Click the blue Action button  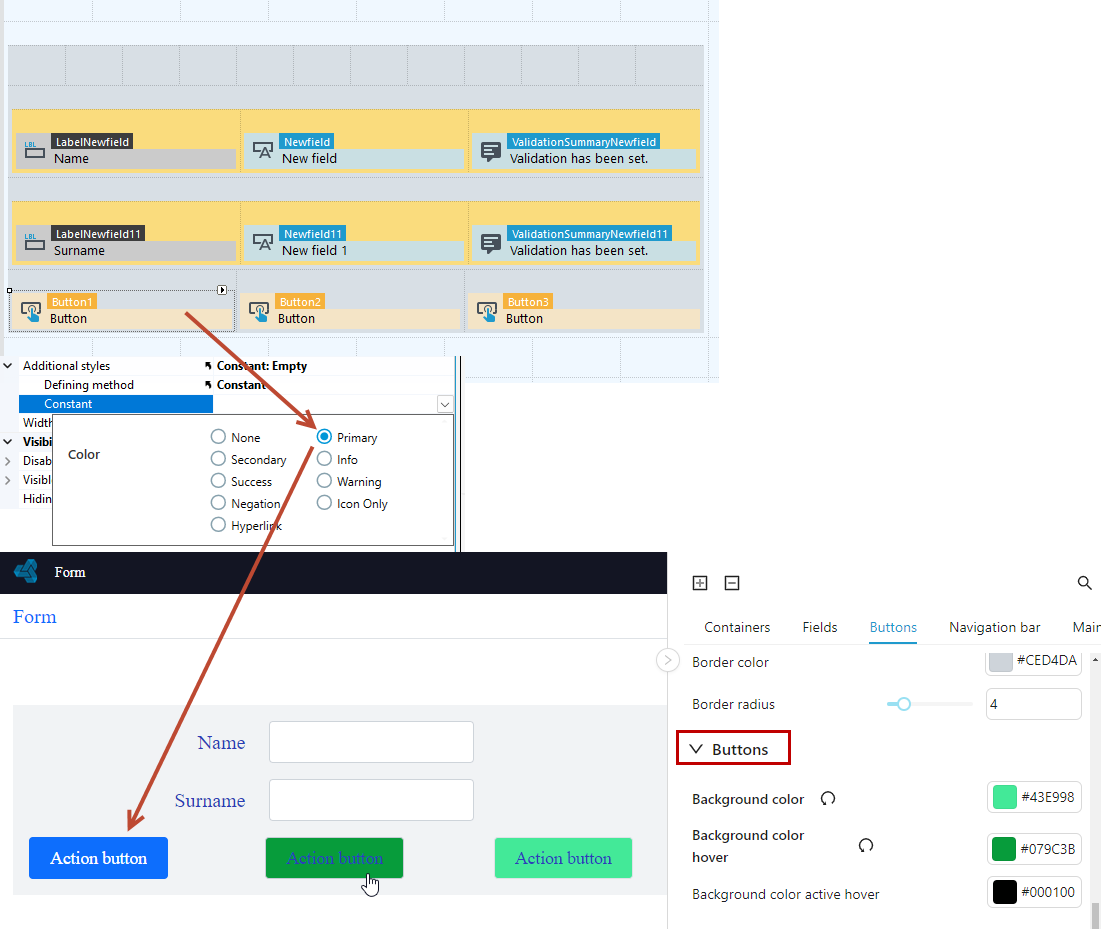click(98, 858)
